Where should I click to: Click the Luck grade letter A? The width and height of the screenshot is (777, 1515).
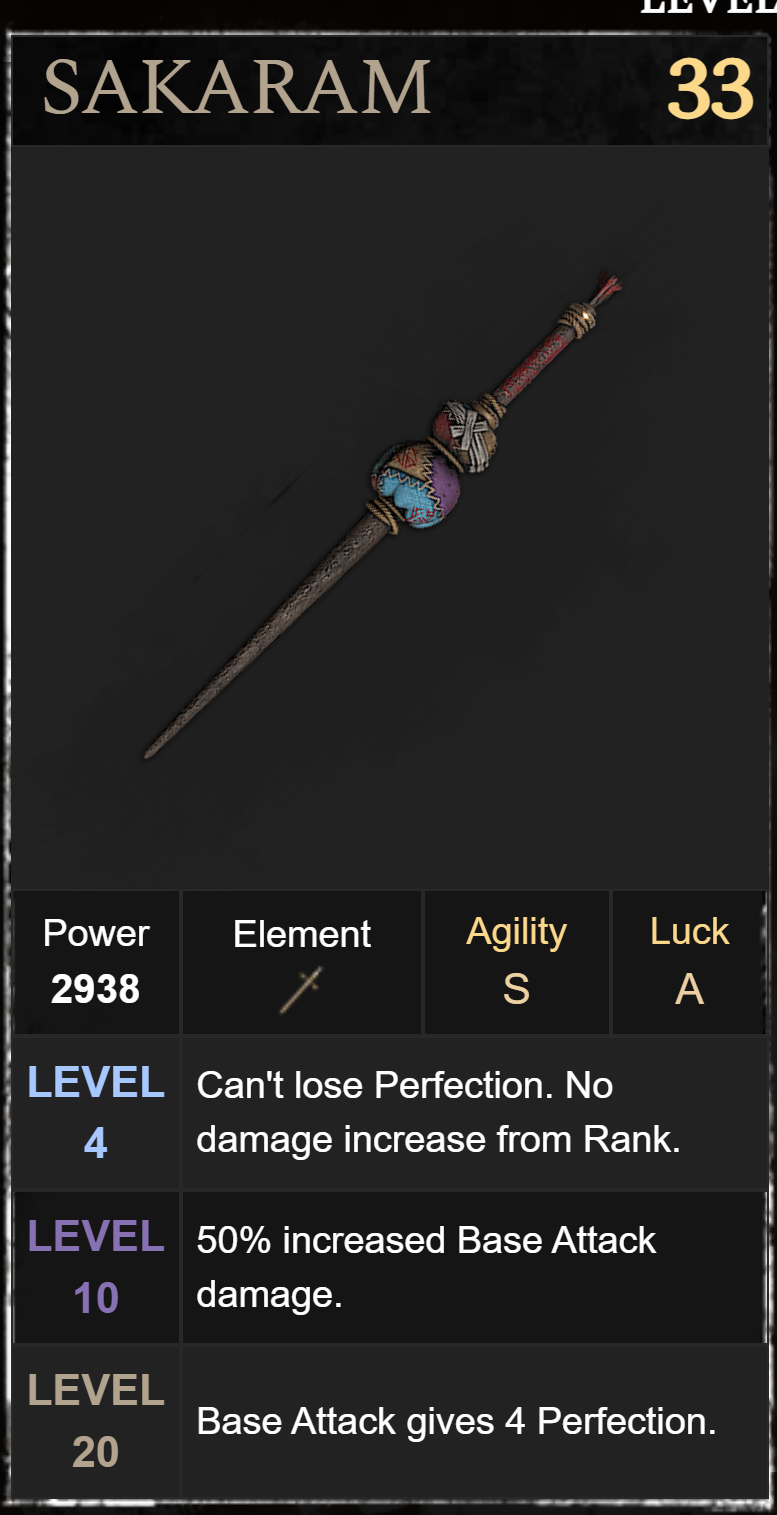(689, 990)
